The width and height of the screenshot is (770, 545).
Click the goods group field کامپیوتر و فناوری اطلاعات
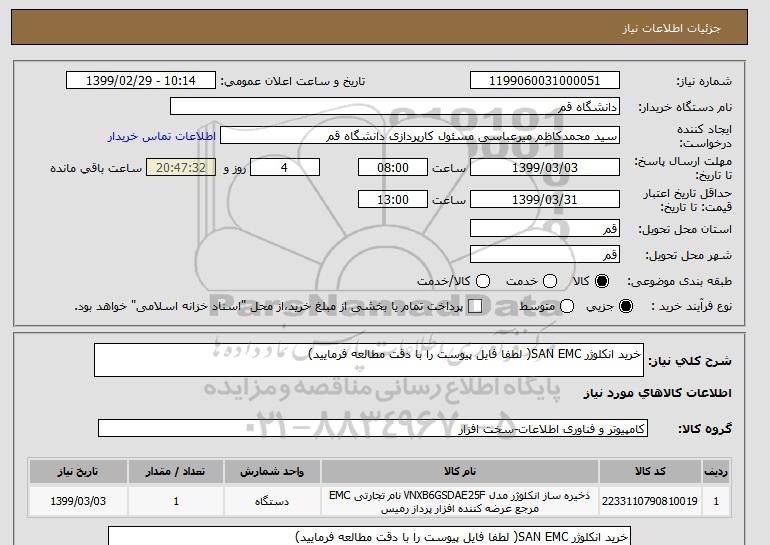point(373,428)
